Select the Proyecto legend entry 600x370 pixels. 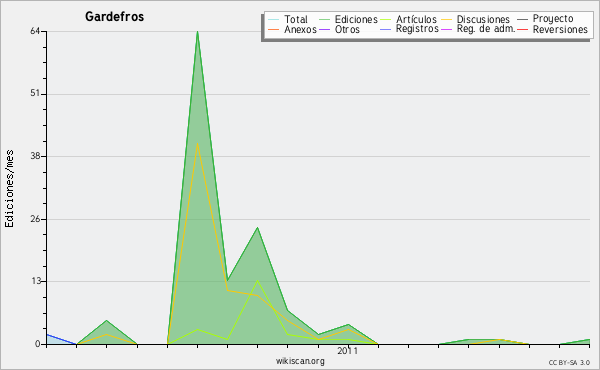tap(545, 18)
